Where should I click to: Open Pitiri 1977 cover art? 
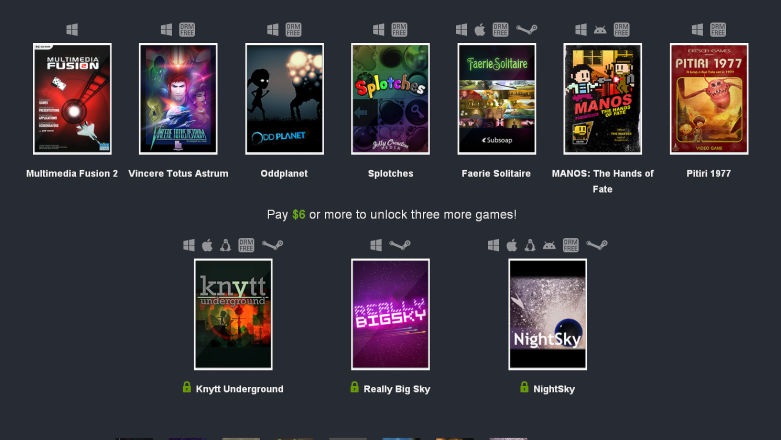tap(709, 99)
